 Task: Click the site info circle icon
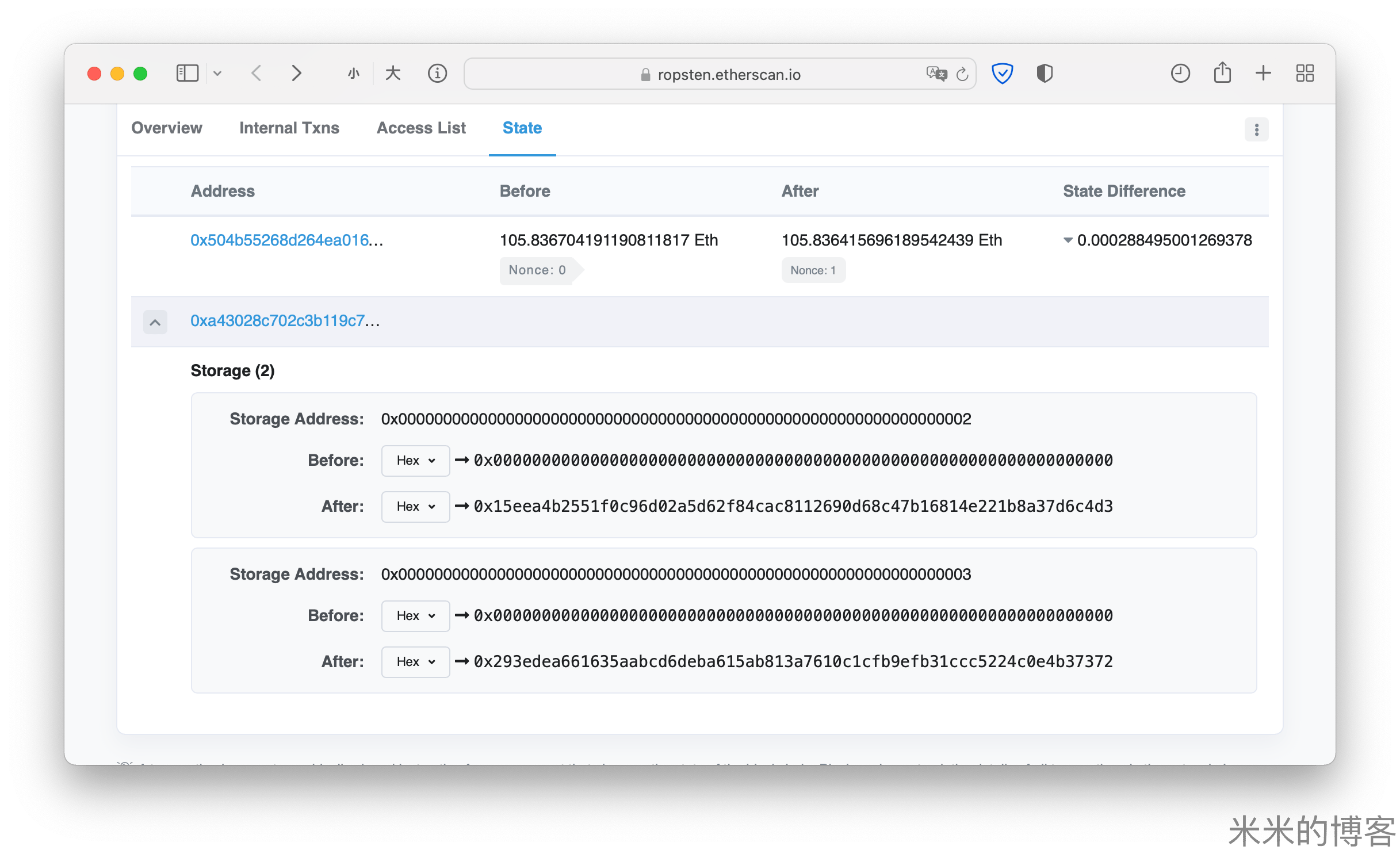(437, 74)
